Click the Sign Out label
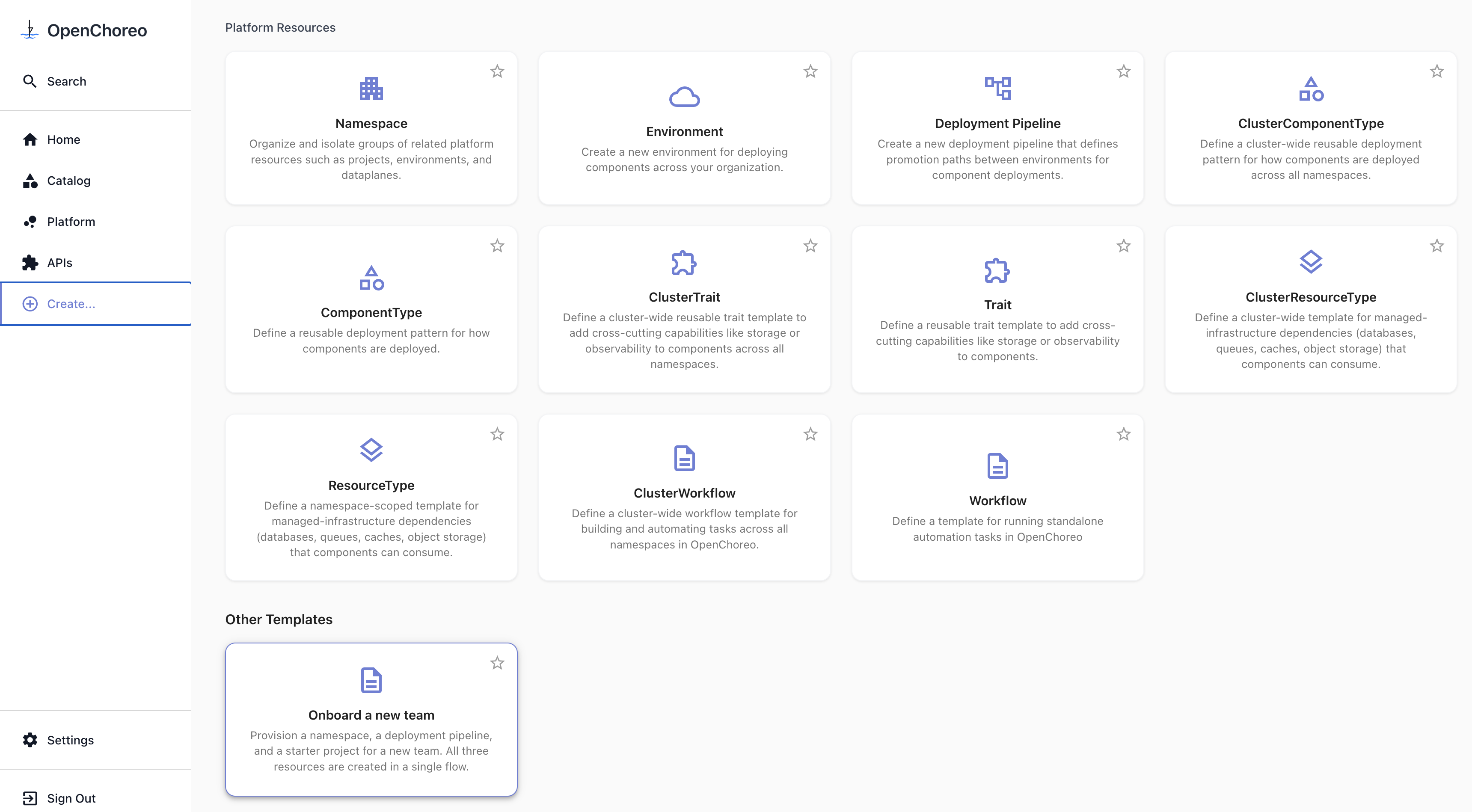Image resolution: width=1472 pixels, height=812 pixels. point(71,798)
